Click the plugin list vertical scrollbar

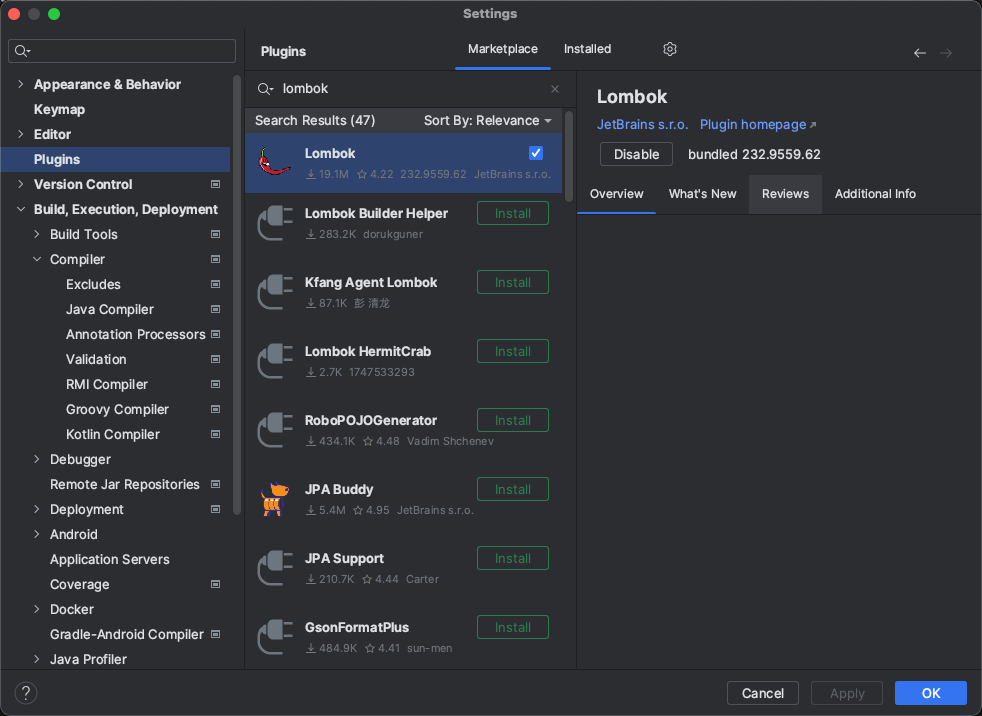[x=569, y=157]
